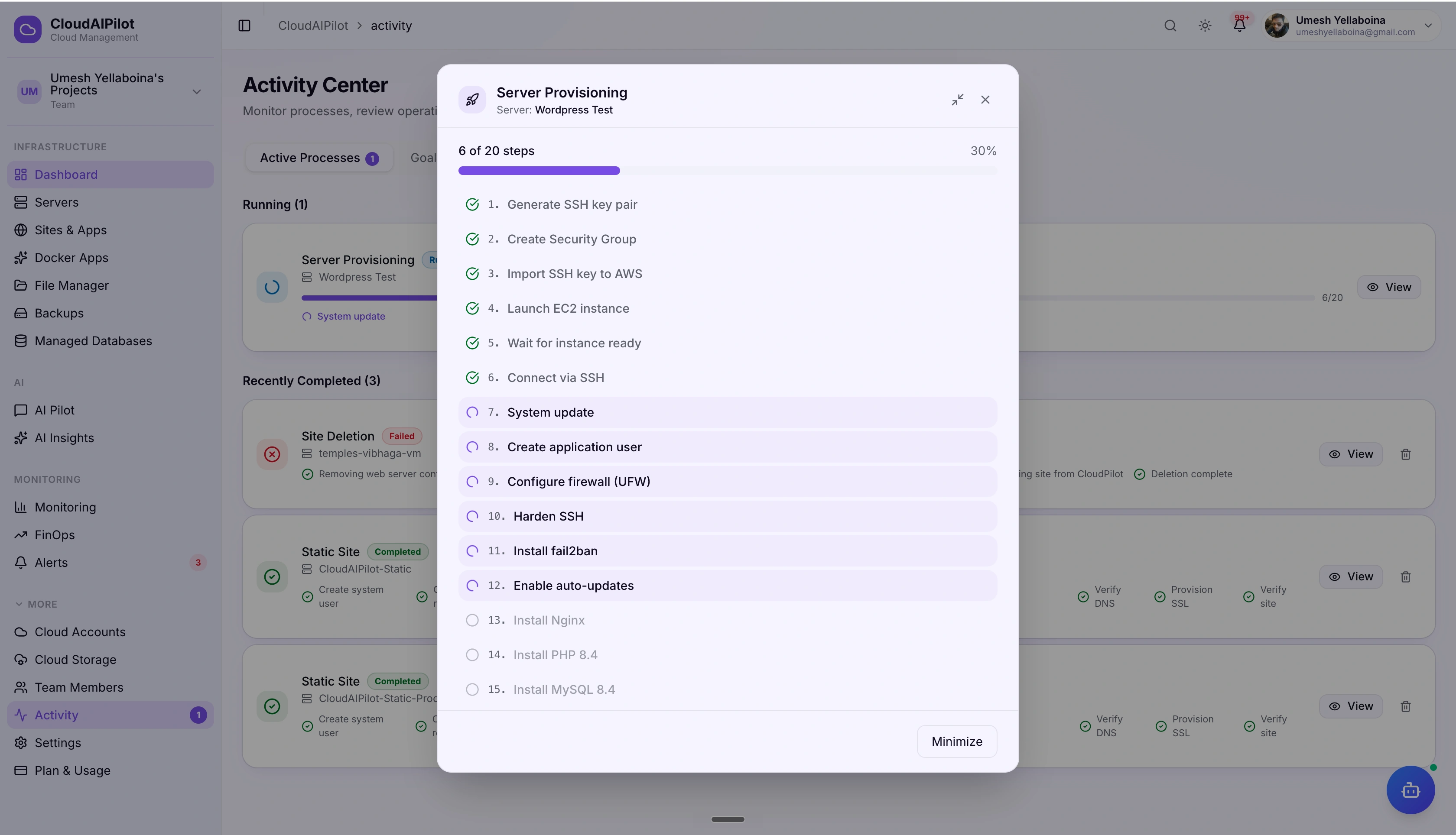This screenshot has width=1456, height=835.
Task: Click the rocket icon in dialog header
Action: (472, 100)
